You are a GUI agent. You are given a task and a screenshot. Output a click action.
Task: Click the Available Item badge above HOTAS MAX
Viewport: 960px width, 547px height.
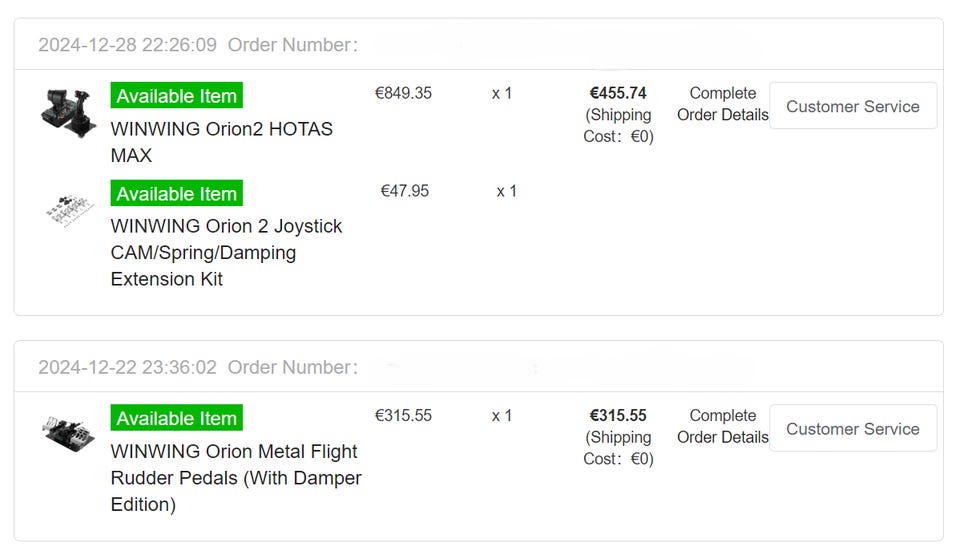click(176, 96)
